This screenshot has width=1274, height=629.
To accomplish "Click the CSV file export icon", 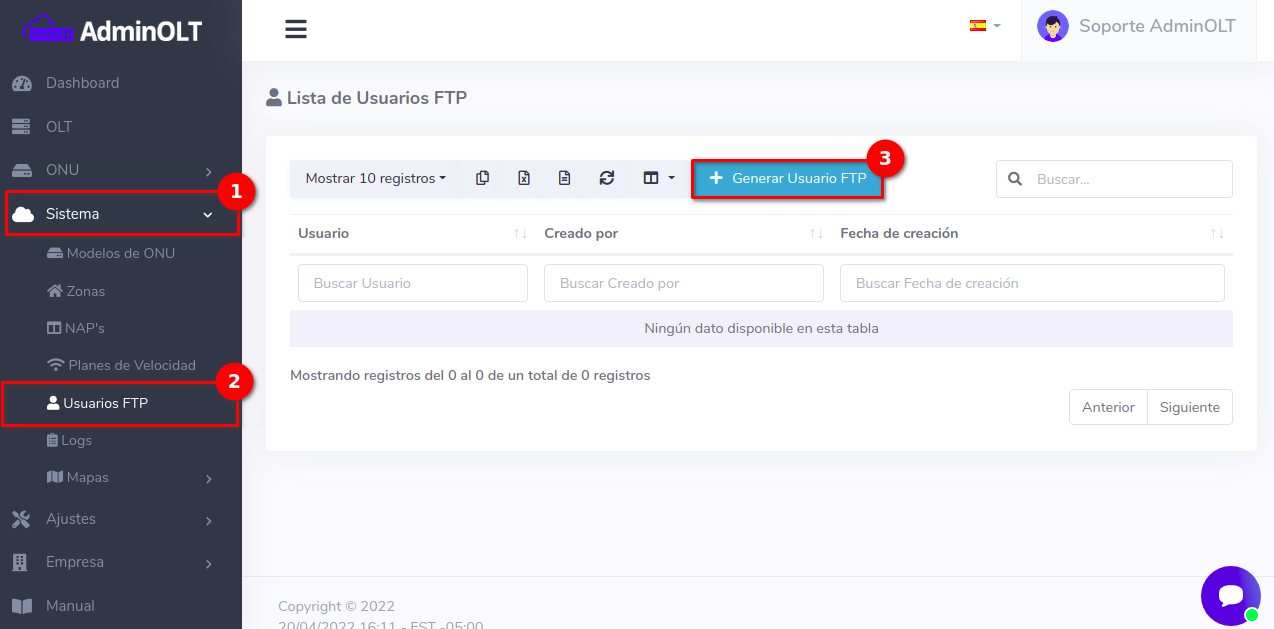I will tap(564, 178).
